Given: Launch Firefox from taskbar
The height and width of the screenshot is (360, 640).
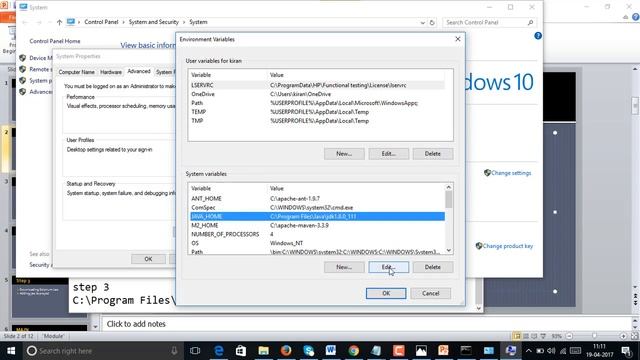Looking at the screenshot, I should coord(286,351).
